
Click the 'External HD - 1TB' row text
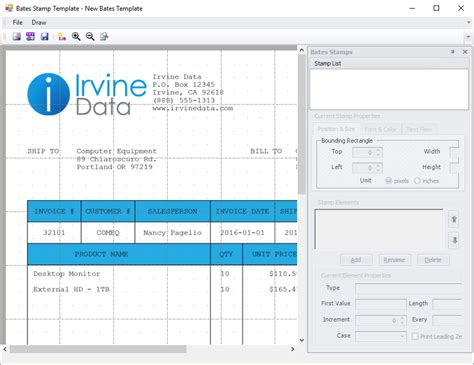[x=71, y=289]
